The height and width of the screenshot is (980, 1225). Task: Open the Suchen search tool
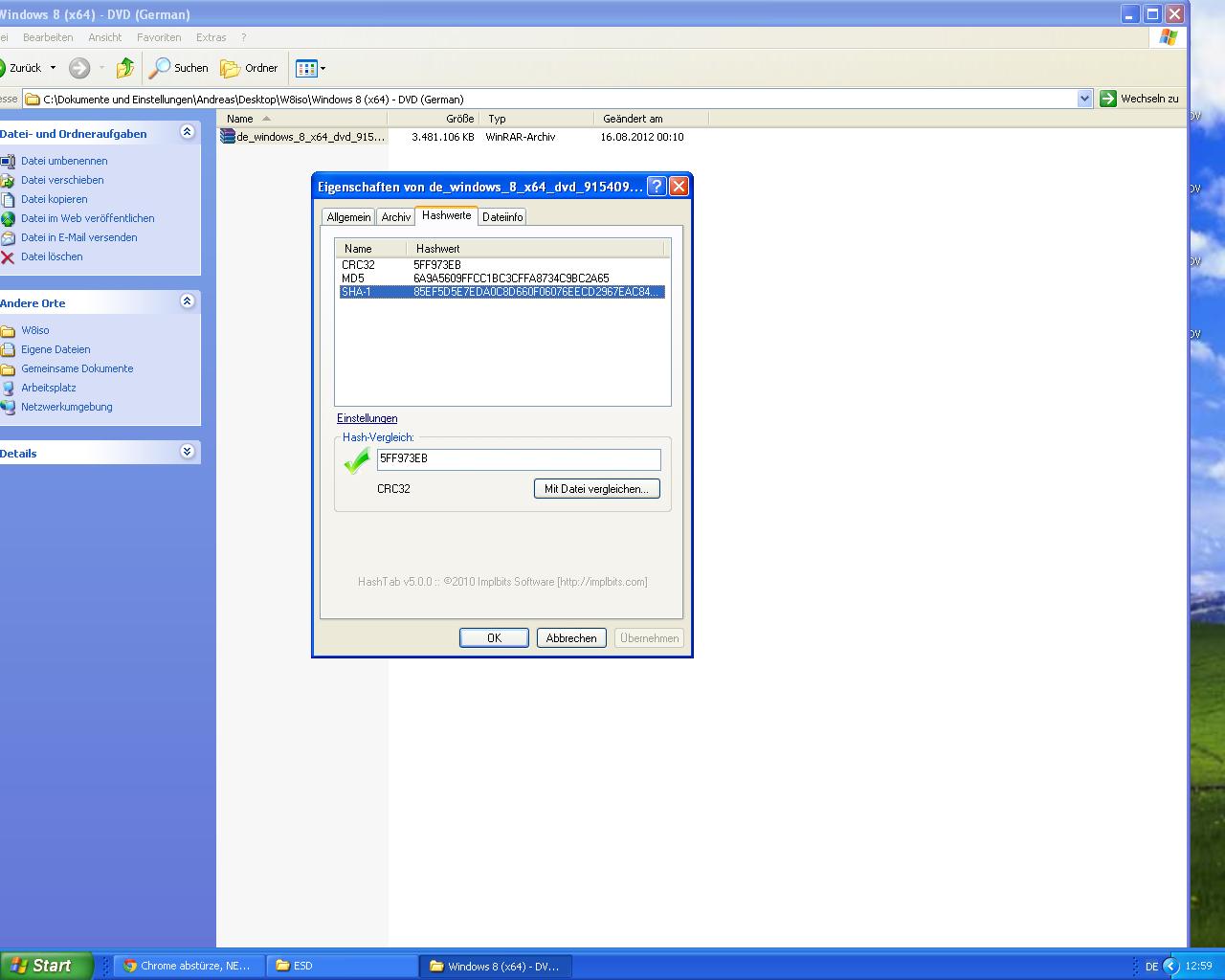point(179,68)
